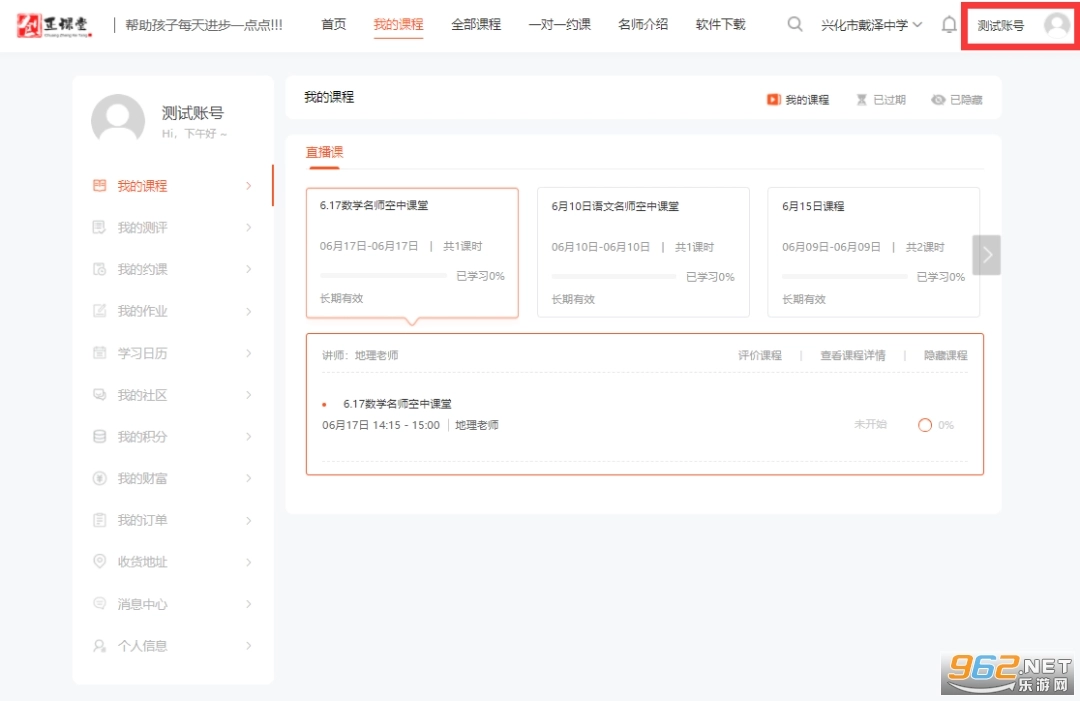The height and width of the screenshot is (701, 1080).
Task: Show hidden courses via 已隐藏 eye
Action: [956, 100]
